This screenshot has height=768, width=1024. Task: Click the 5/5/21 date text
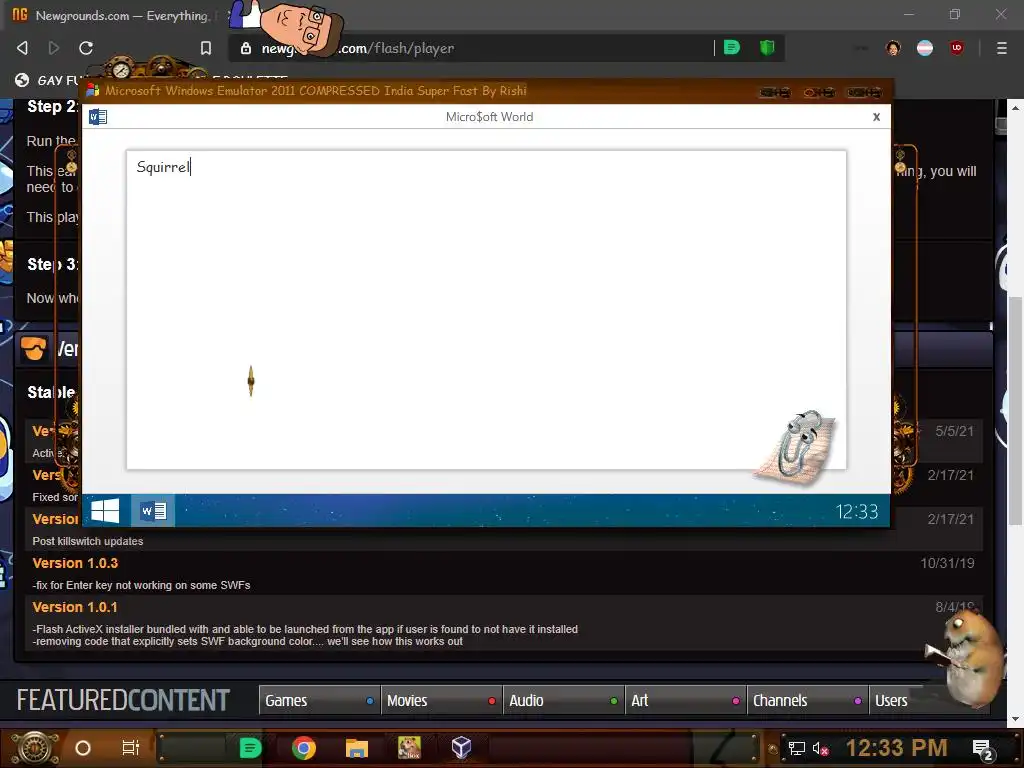click(x=954, y=431)
